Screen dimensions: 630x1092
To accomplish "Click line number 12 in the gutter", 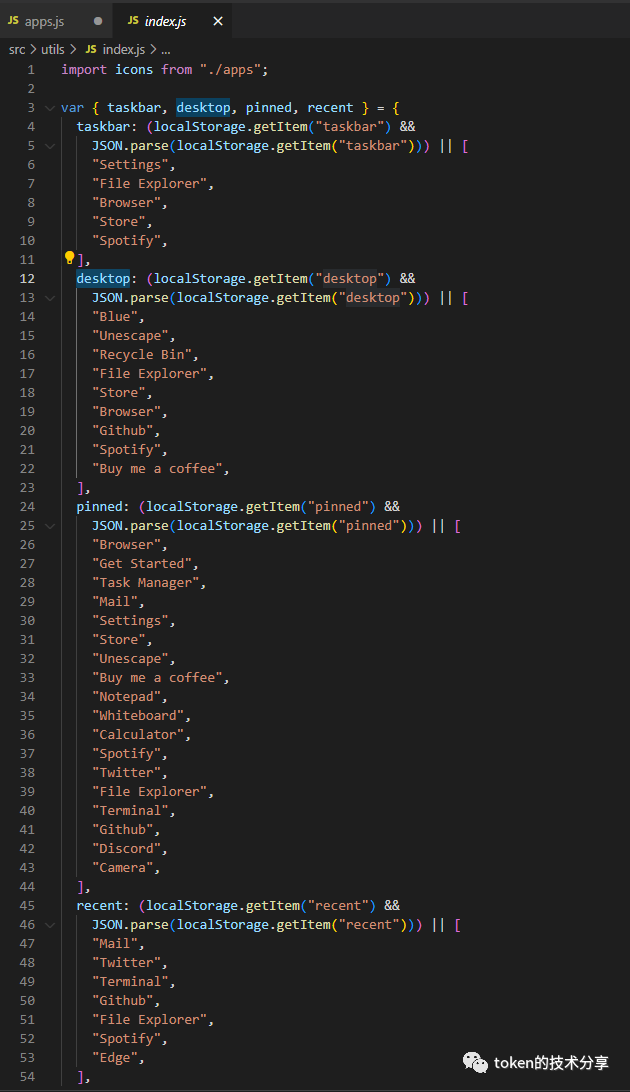I will (x=27, y=279).
